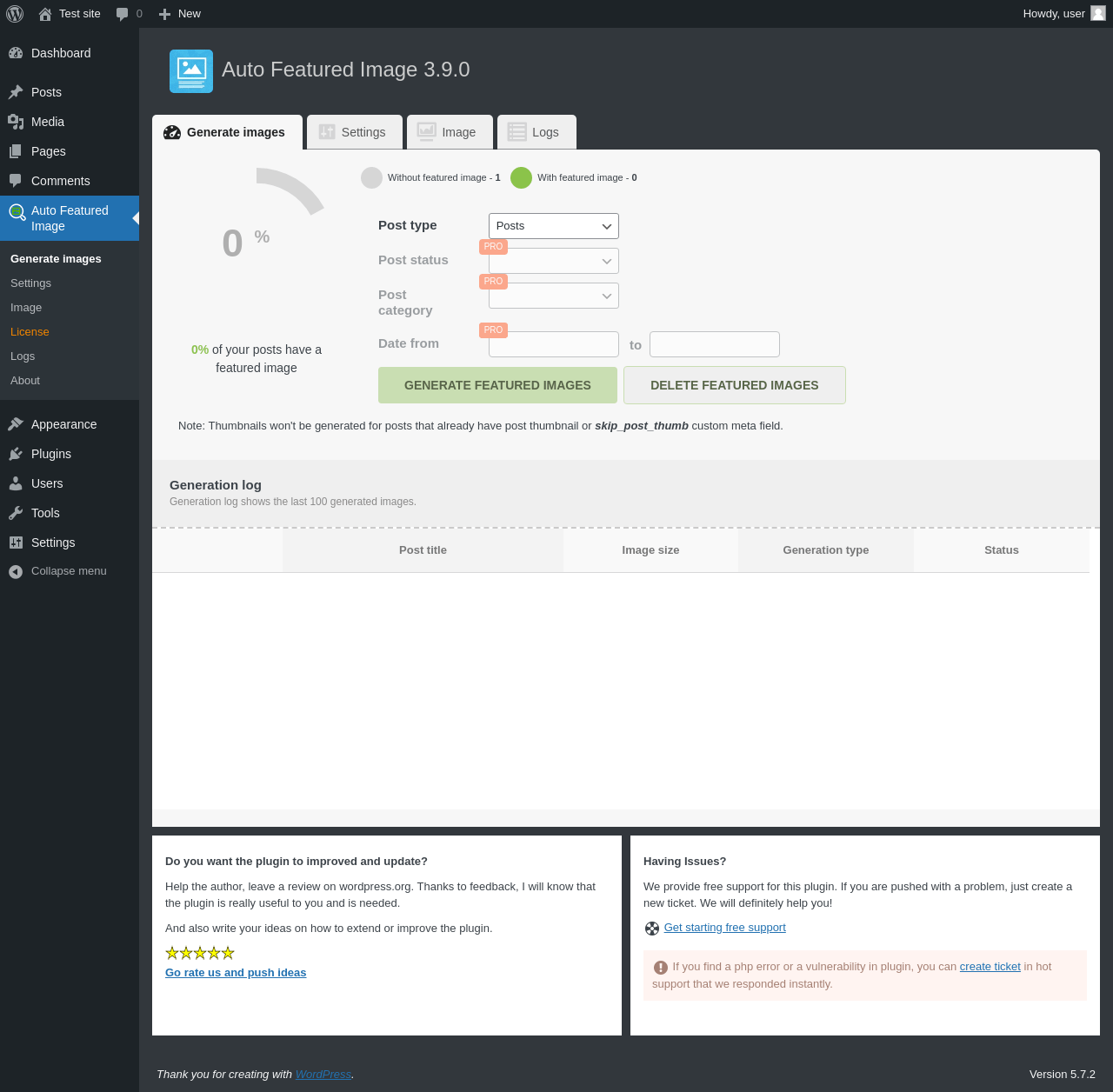Image resolution: width=1113 pixels, height=1092 pixels.
Task: Click the warning exclamation icon in notice
Action: pos(661,968)
